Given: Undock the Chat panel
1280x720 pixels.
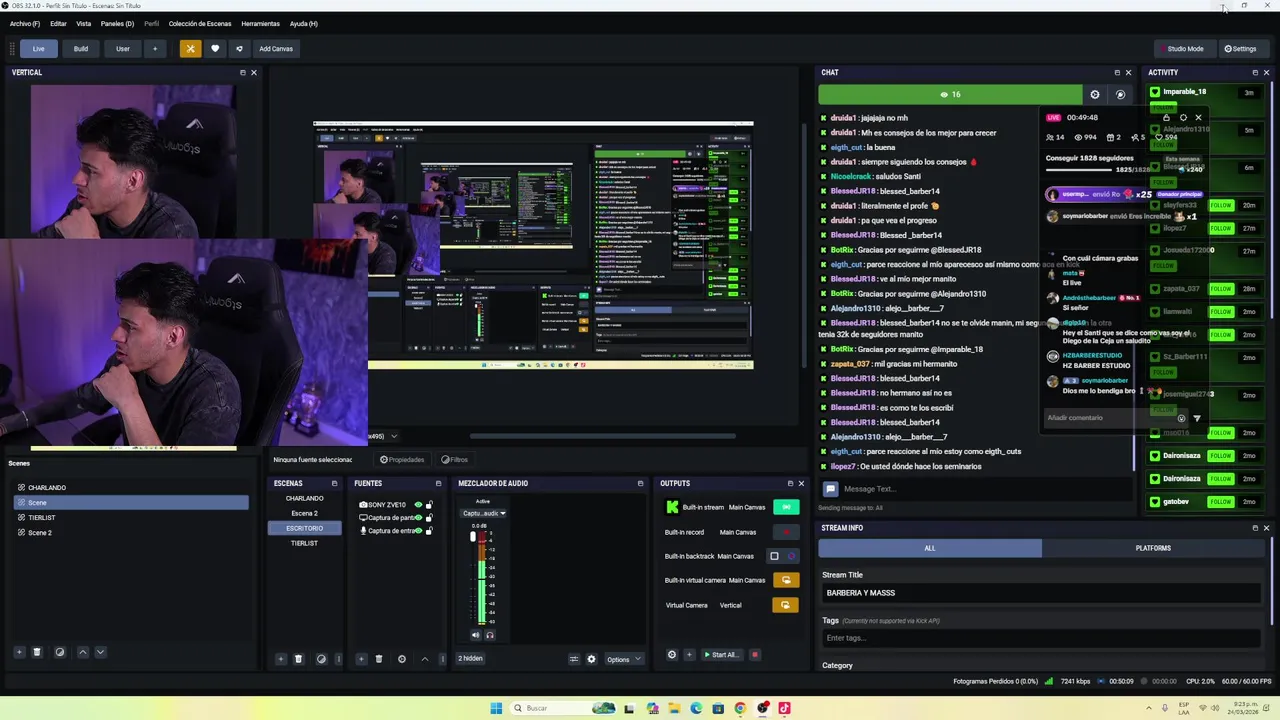Looking at the screenshot, I should coord(1117,72).
